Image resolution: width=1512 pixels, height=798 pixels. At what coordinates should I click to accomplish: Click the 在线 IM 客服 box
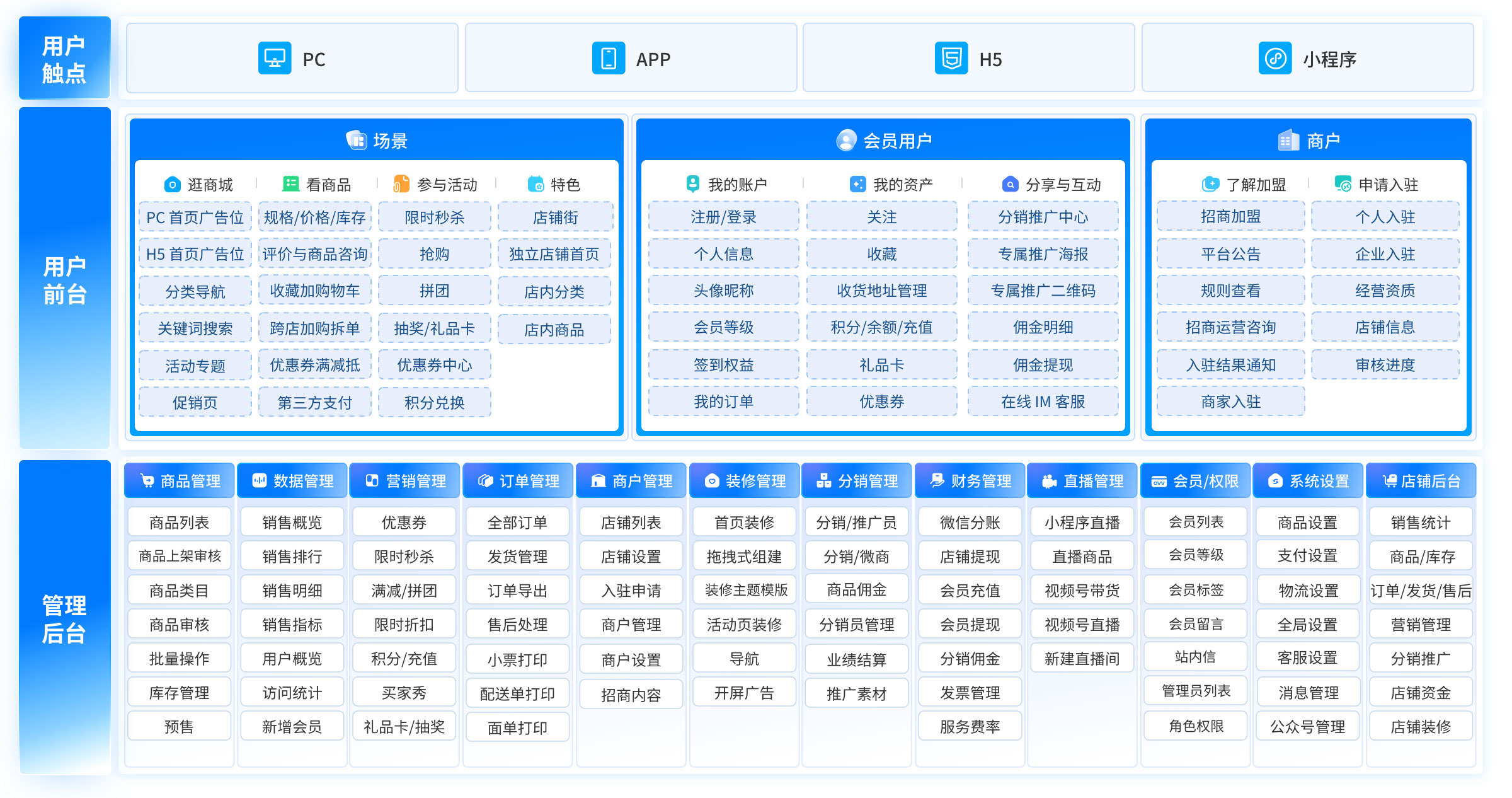(1043, 402)
